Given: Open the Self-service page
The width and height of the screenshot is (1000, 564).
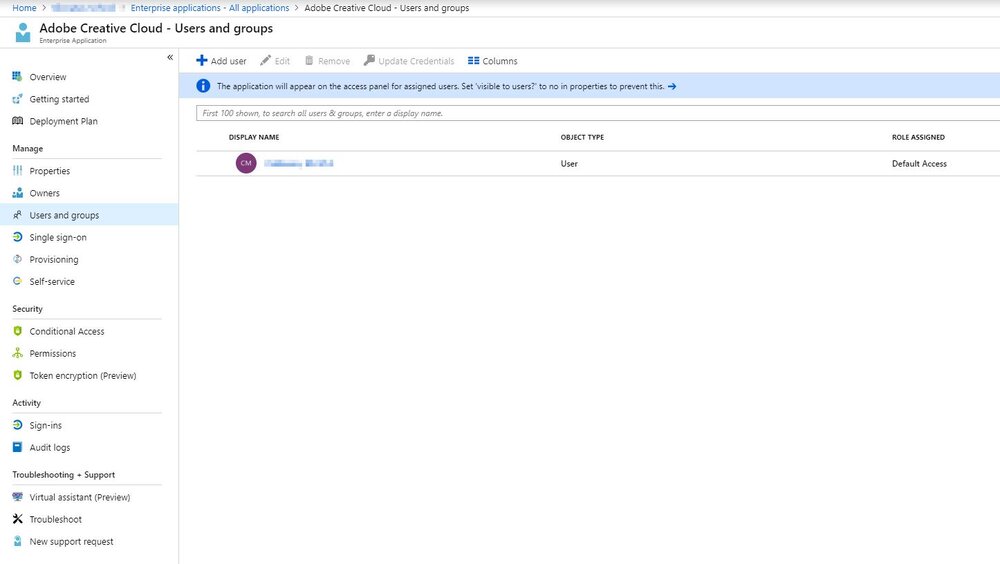Looking at the screenshot, I should coord(52,281).
